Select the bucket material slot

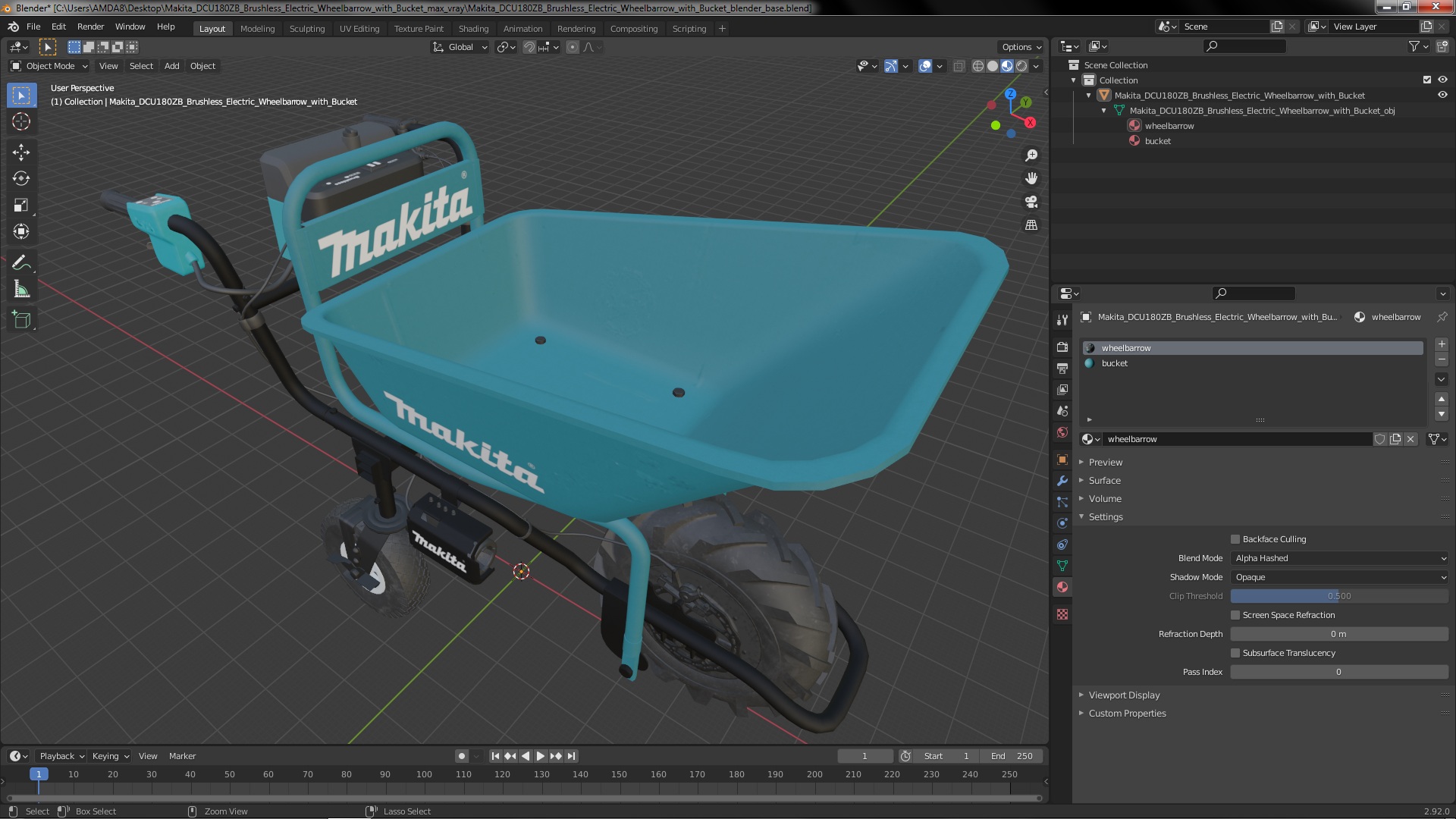[x=1253, y=363]
